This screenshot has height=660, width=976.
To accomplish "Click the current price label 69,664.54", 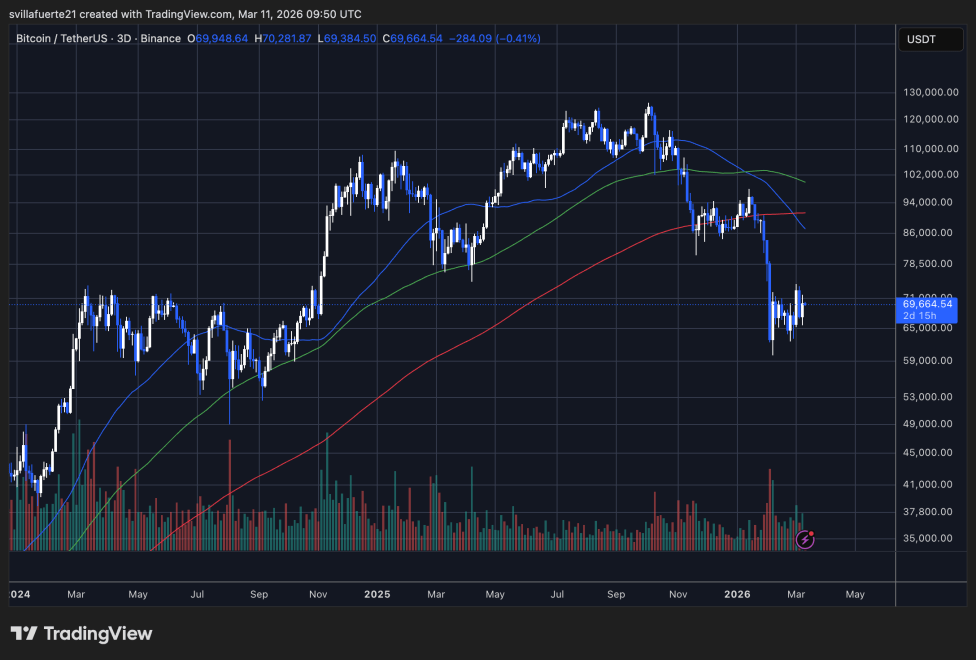I will pos(926,303).
